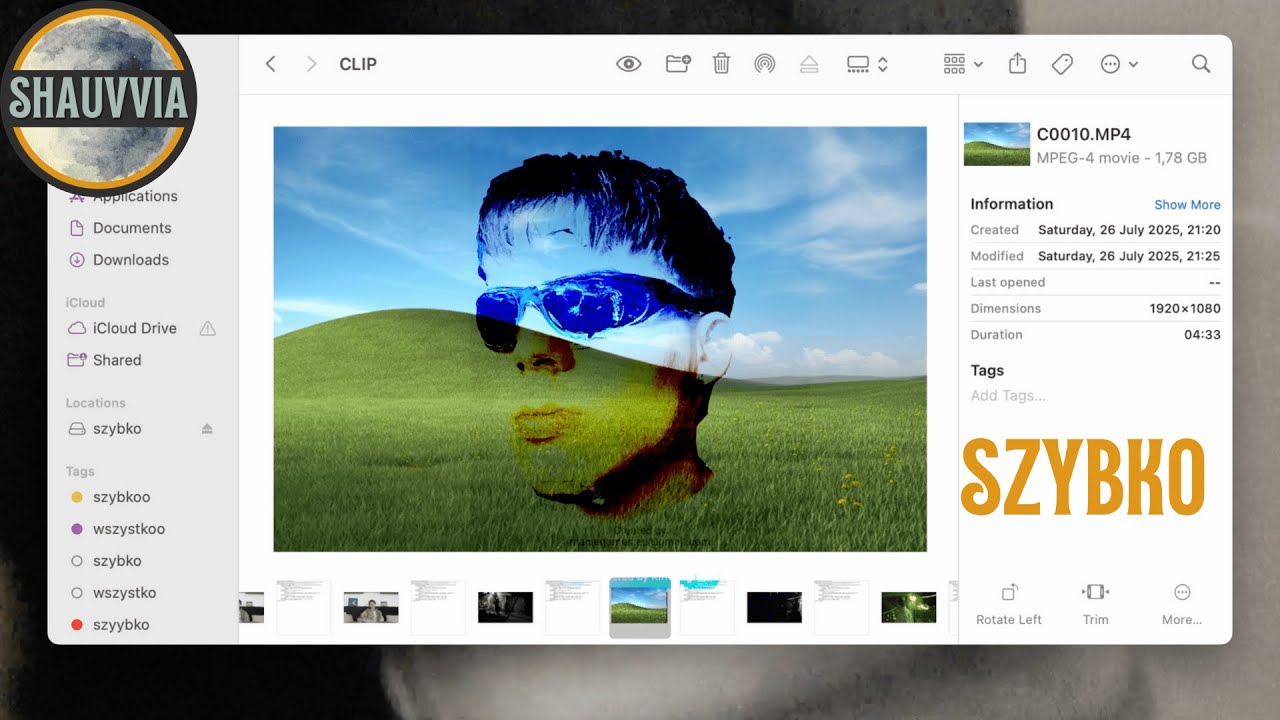Image resolution: width=1280 pixels, height=720 pixels.
Task: Click the toolbar Eject icon
Action: (809, 64)
